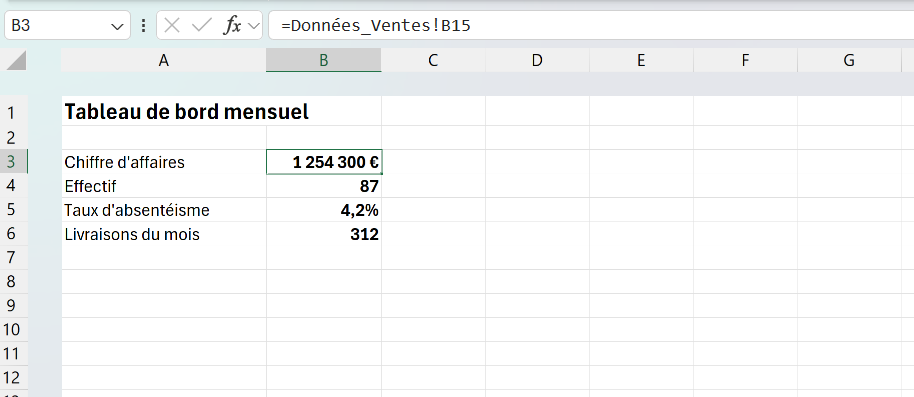Click the Select All corner triangle
The height and width of the screenshot is (397, 914).
pos(15,60)
